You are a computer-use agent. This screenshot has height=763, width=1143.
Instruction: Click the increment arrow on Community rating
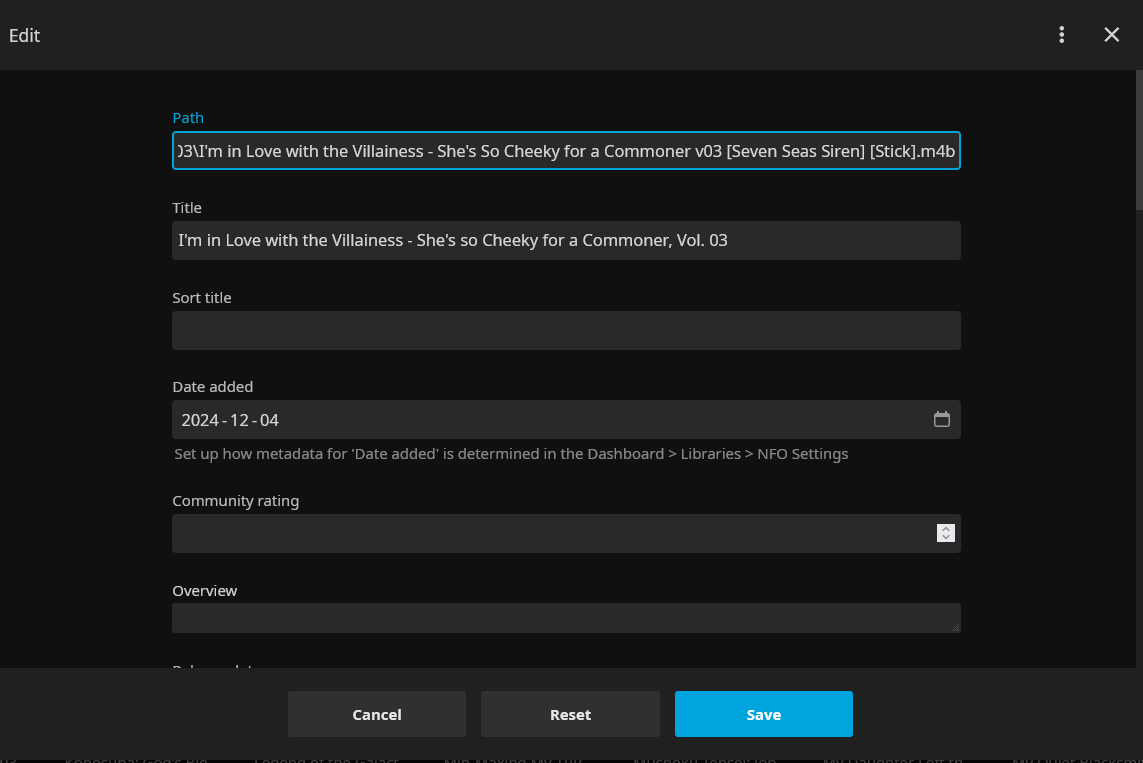click(x=946, y=528)
